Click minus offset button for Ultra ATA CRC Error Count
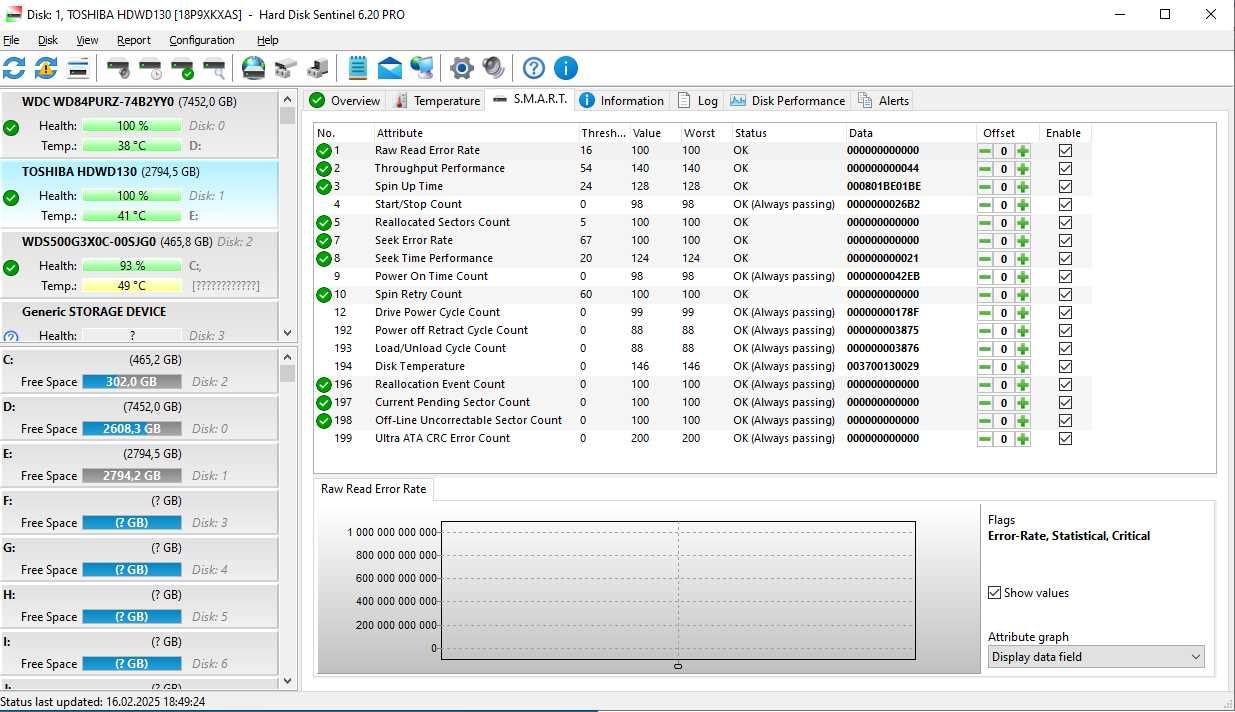Image resolution: width=1235 pixels, height=712 pixels. 985,438
